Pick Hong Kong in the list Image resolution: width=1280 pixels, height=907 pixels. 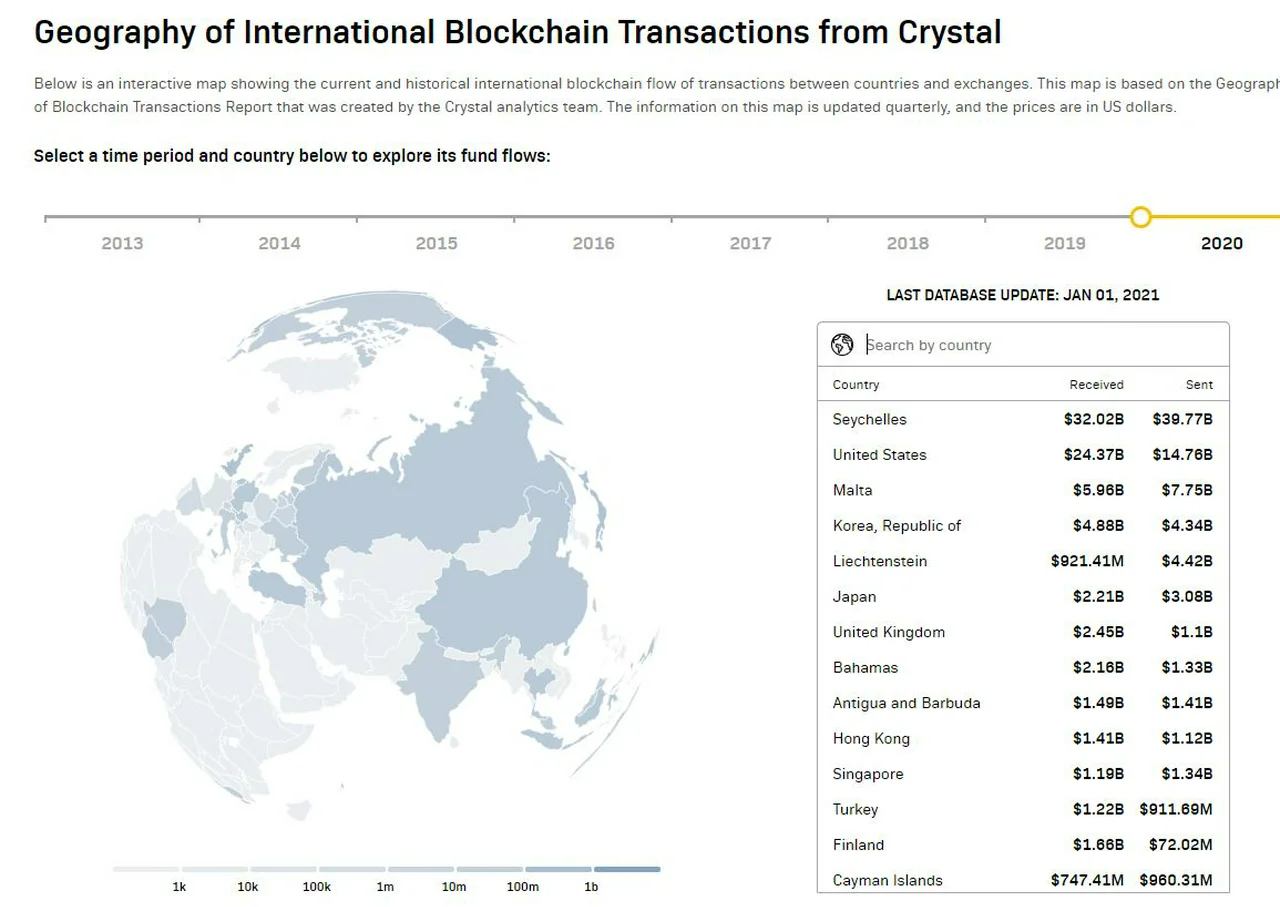[x=872, y=739]
